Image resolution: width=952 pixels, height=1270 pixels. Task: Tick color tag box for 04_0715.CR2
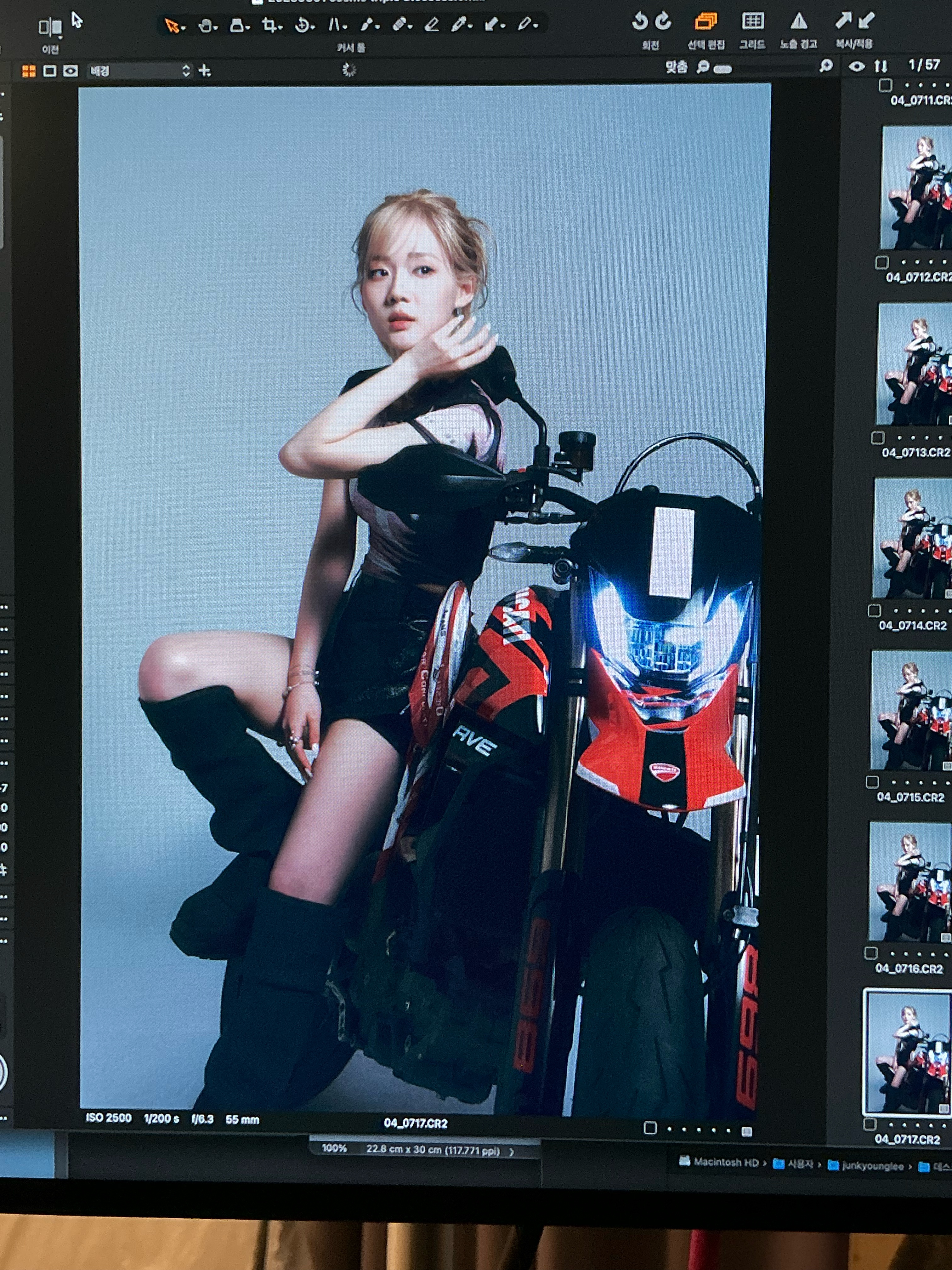click(x=872, y=781)
